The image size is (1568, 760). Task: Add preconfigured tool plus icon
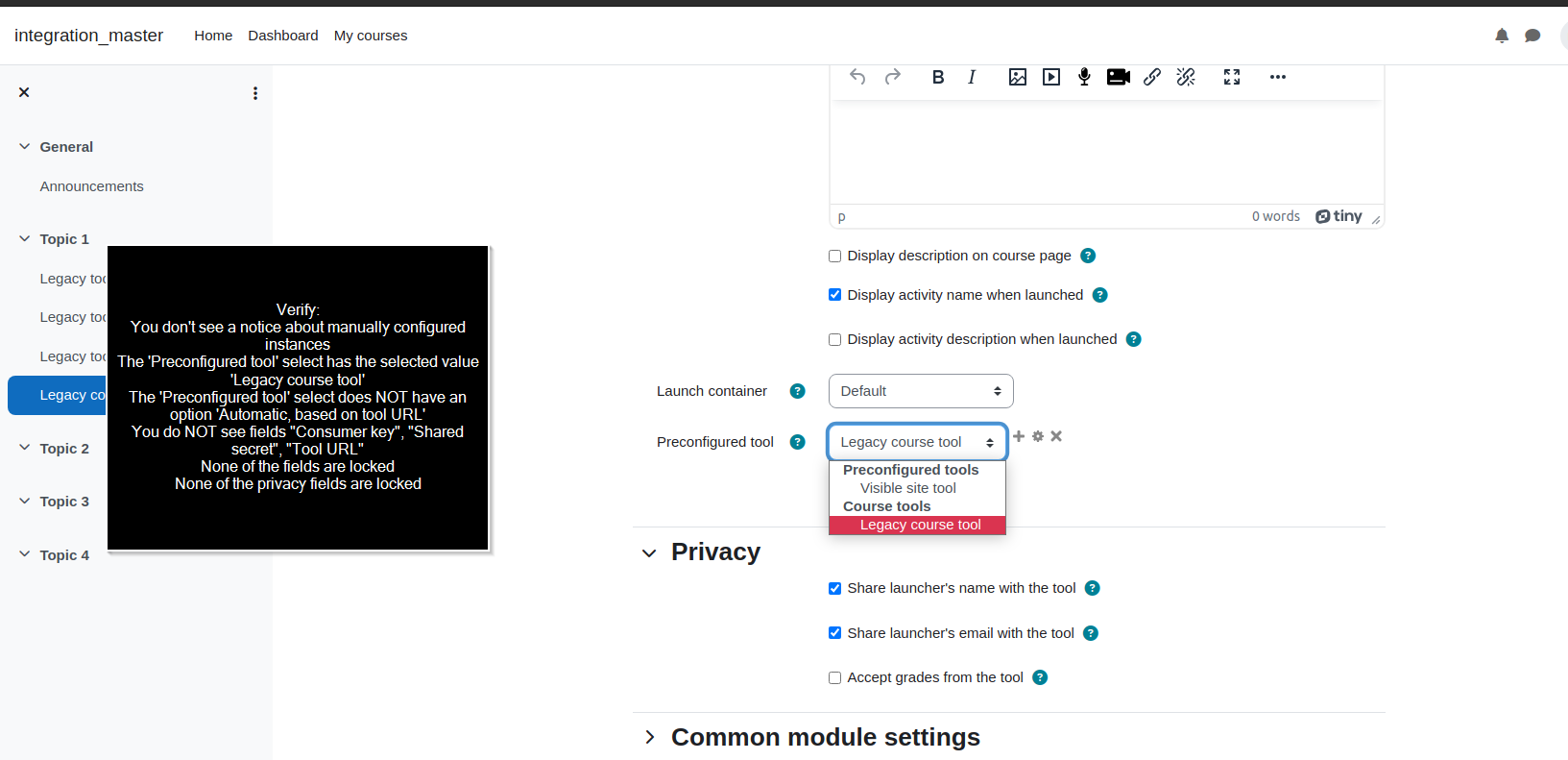click(1019, 436)
